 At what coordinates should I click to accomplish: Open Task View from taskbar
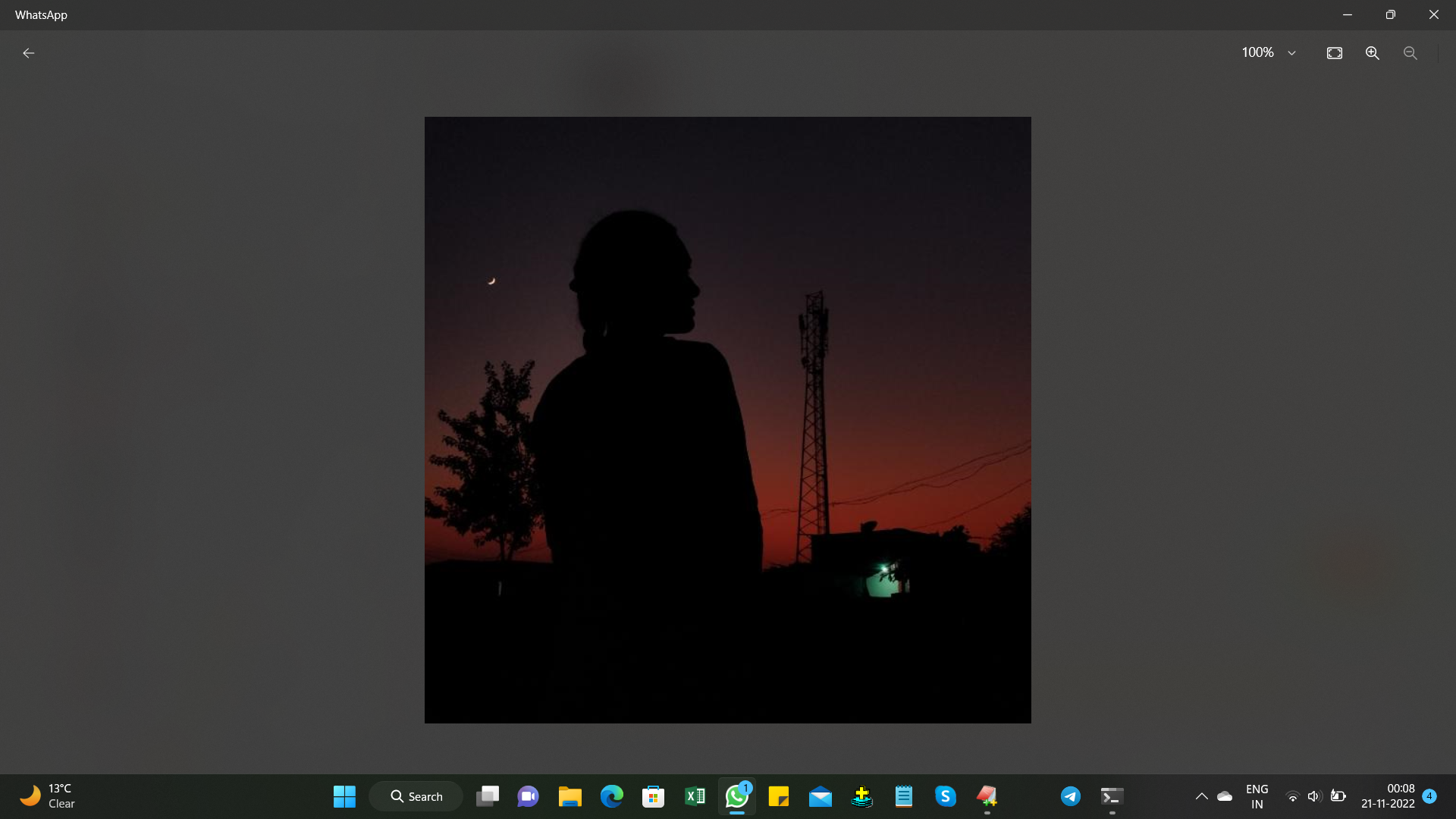click(x=488, y=796)
